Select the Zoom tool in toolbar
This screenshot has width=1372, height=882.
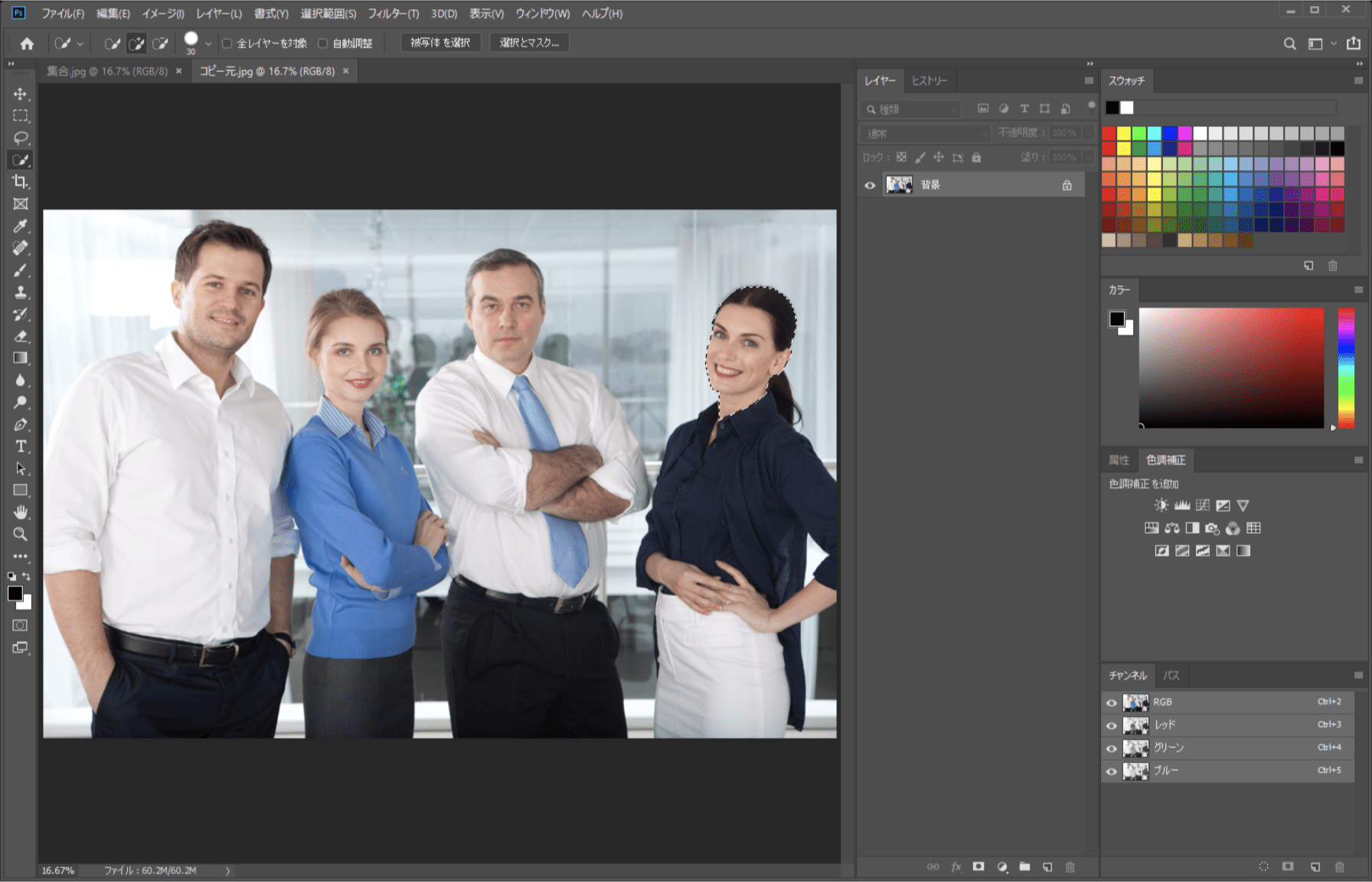pyautogui.click(x=21, y=534)
